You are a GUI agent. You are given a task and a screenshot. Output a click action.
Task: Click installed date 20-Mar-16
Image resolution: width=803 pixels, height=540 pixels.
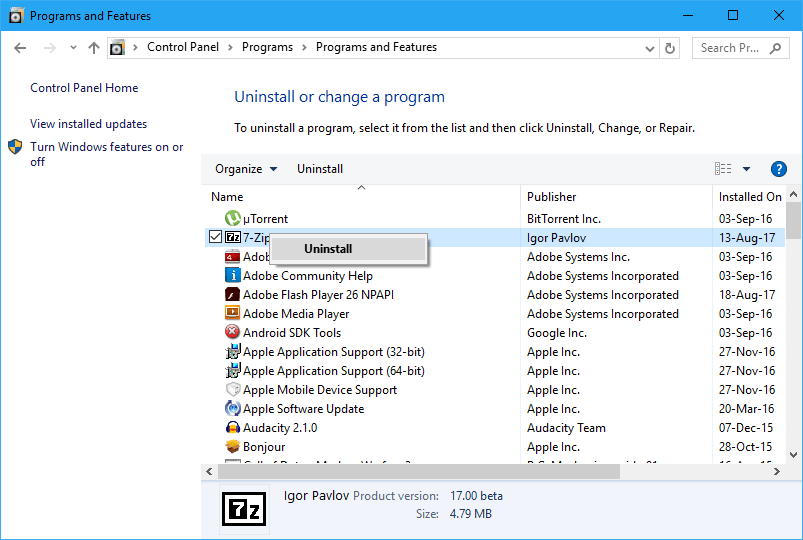747,409
